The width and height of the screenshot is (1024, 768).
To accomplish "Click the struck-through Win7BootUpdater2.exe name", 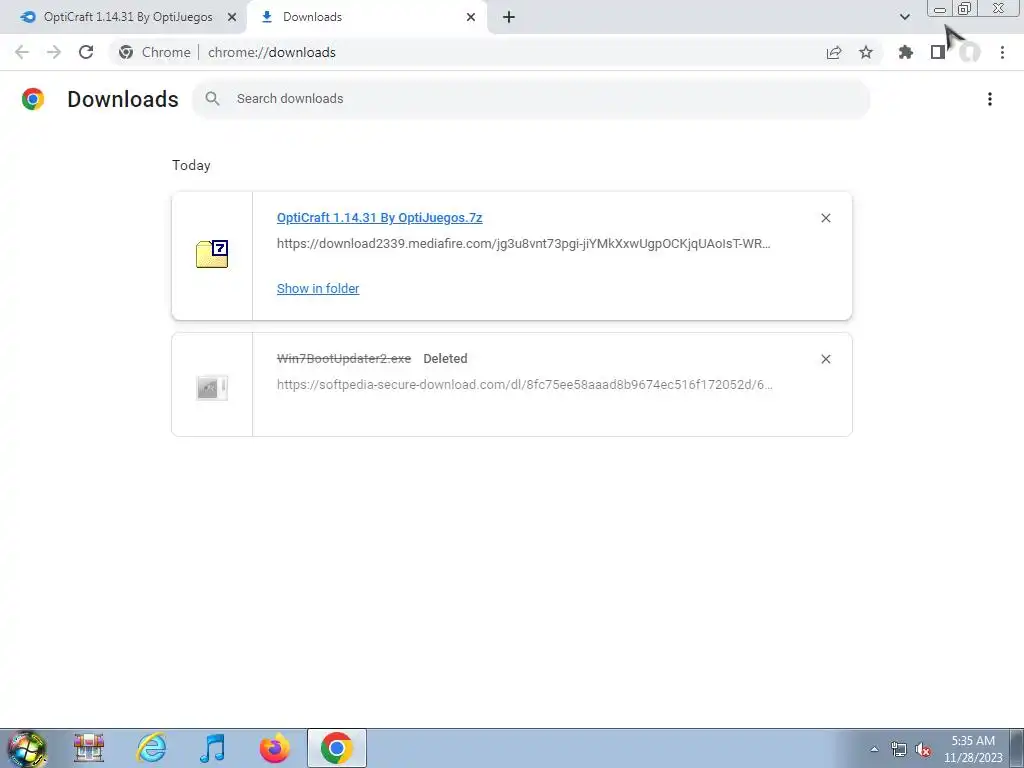I will pos(344,359).
